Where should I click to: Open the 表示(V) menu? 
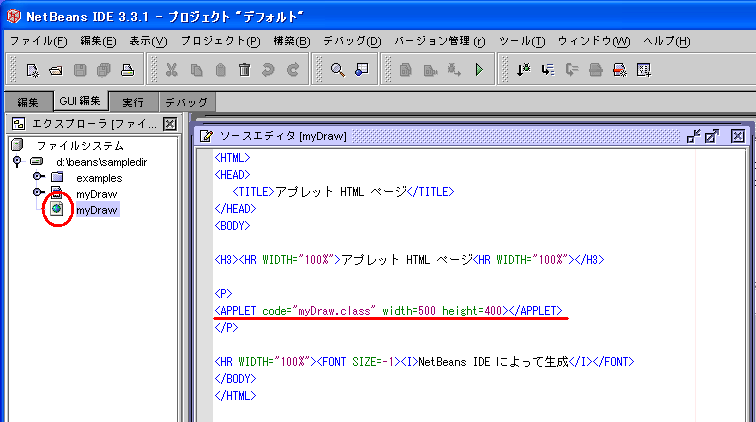click(148, 41)
